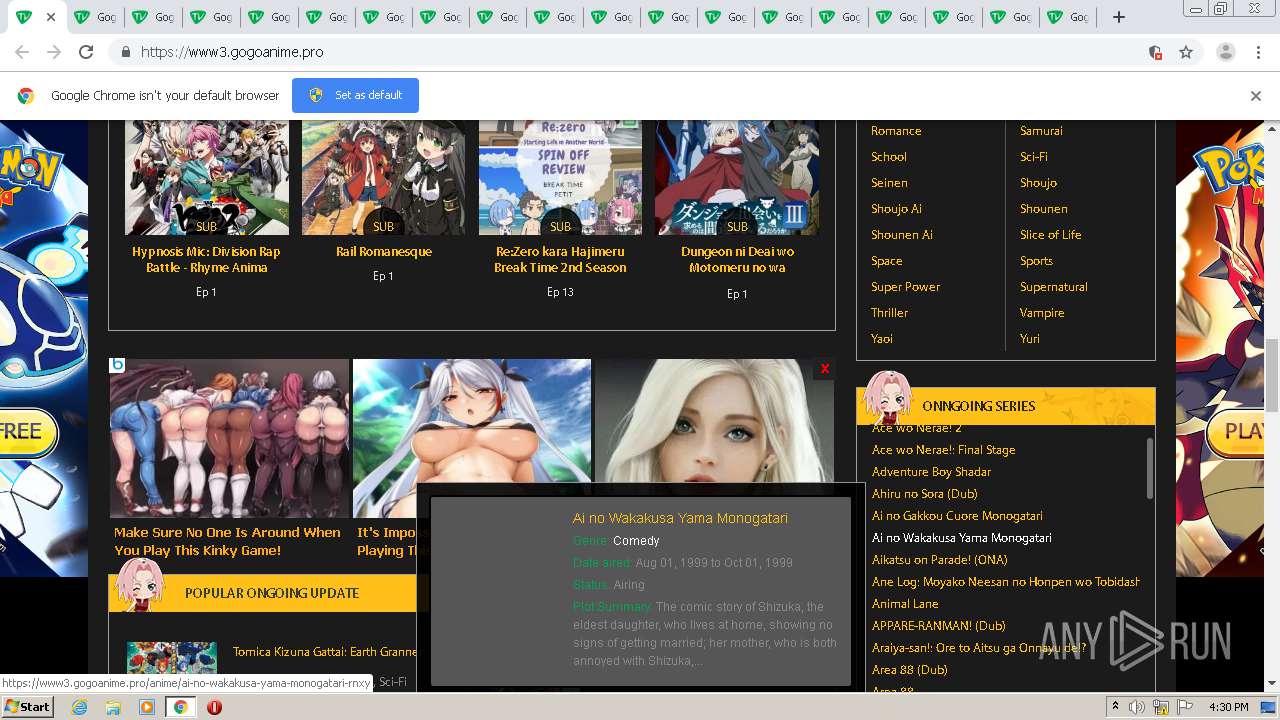This screenshot has height=720, width=1280.
Task: Select the Space genre
Action: [886, 261]
